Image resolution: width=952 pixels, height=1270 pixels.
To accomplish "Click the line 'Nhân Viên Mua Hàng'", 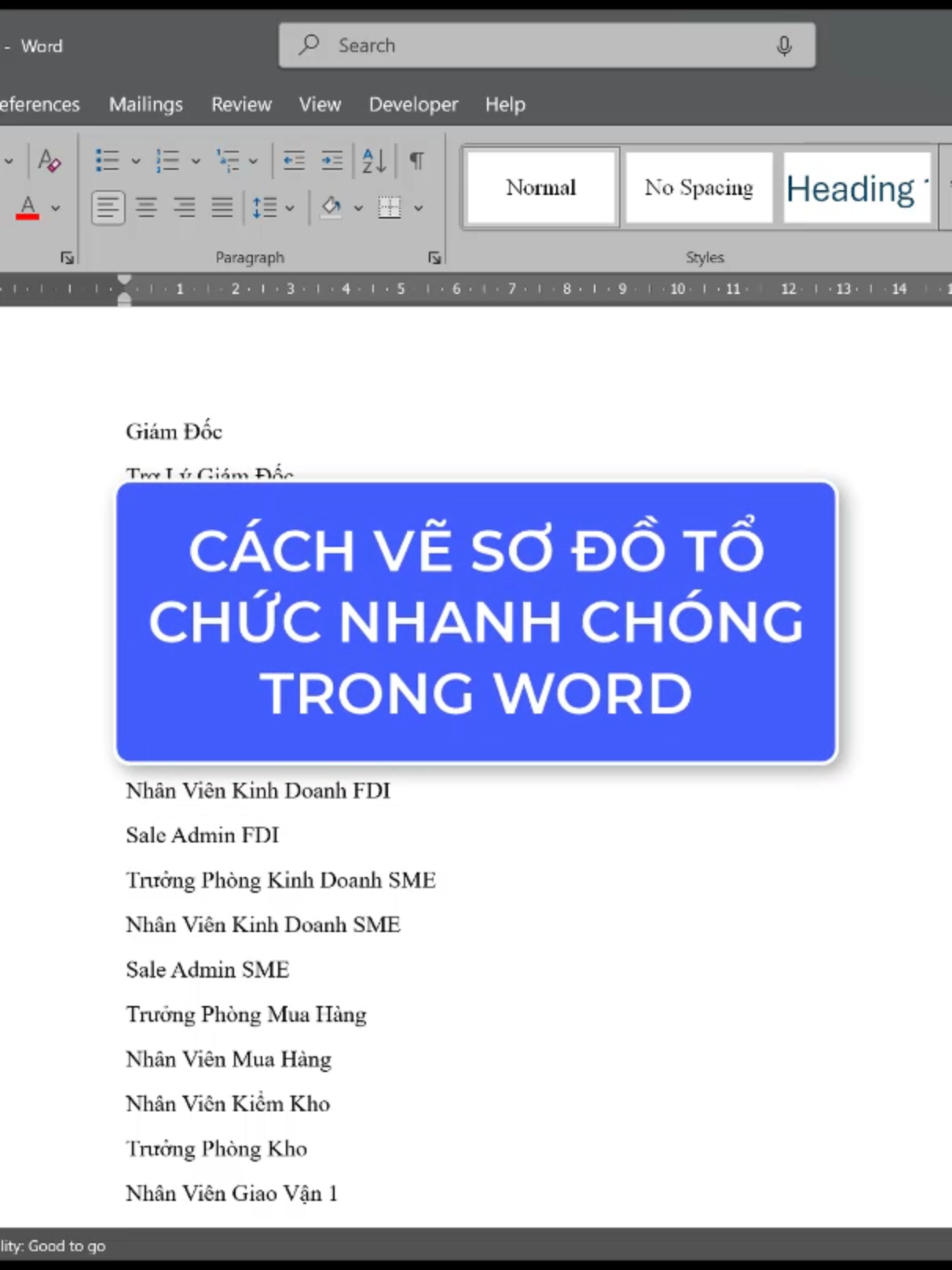I will click(229, 1059).
